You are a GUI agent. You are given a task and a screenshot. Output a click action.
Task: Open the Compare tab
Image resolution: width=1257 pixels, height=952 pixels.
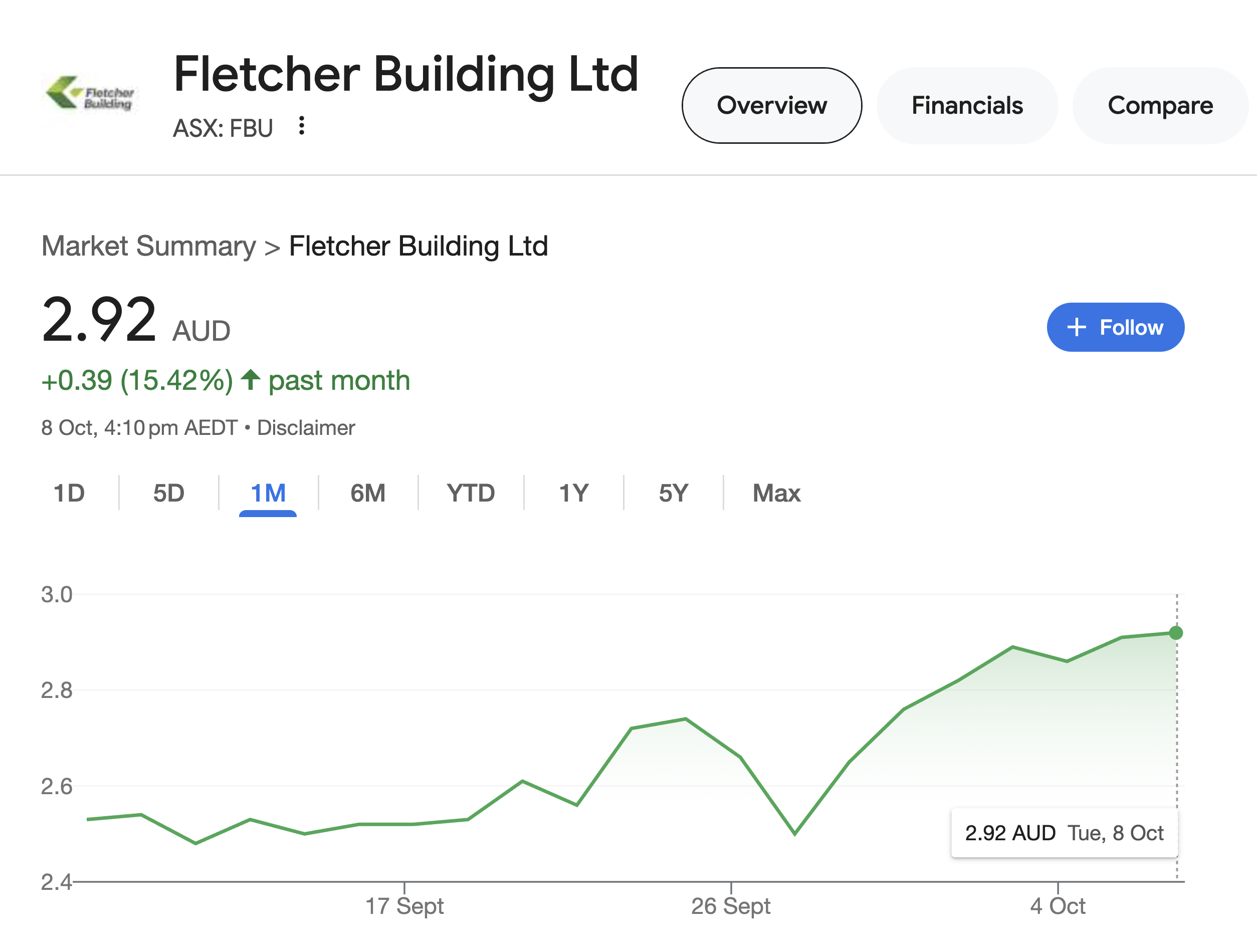(1160, 106)
